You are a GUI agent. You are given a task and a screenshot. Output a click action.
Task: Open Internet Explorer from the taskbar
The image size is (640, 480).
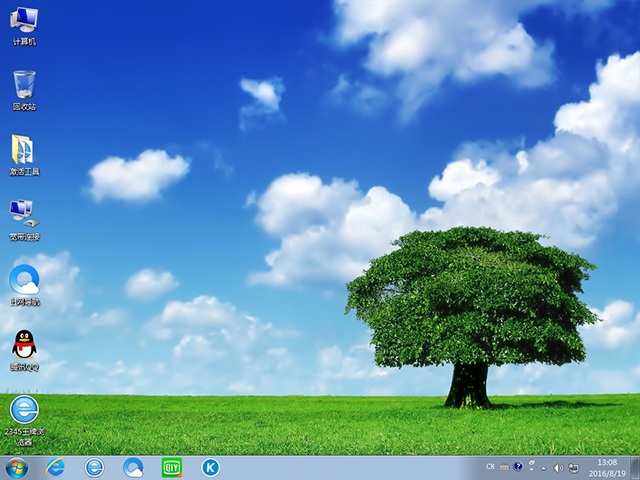tap(56, 467)
